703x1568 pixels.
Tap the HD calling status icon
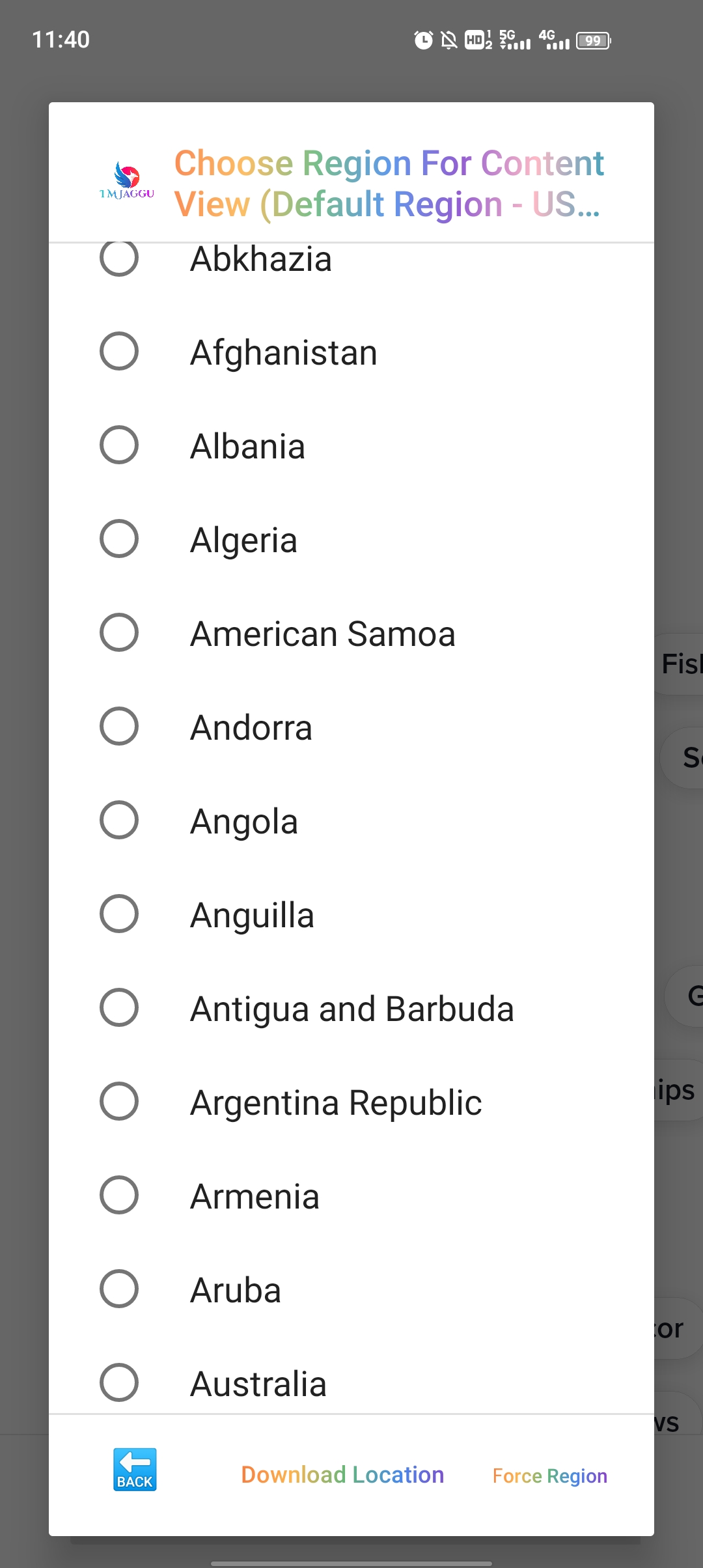point(478,40)
